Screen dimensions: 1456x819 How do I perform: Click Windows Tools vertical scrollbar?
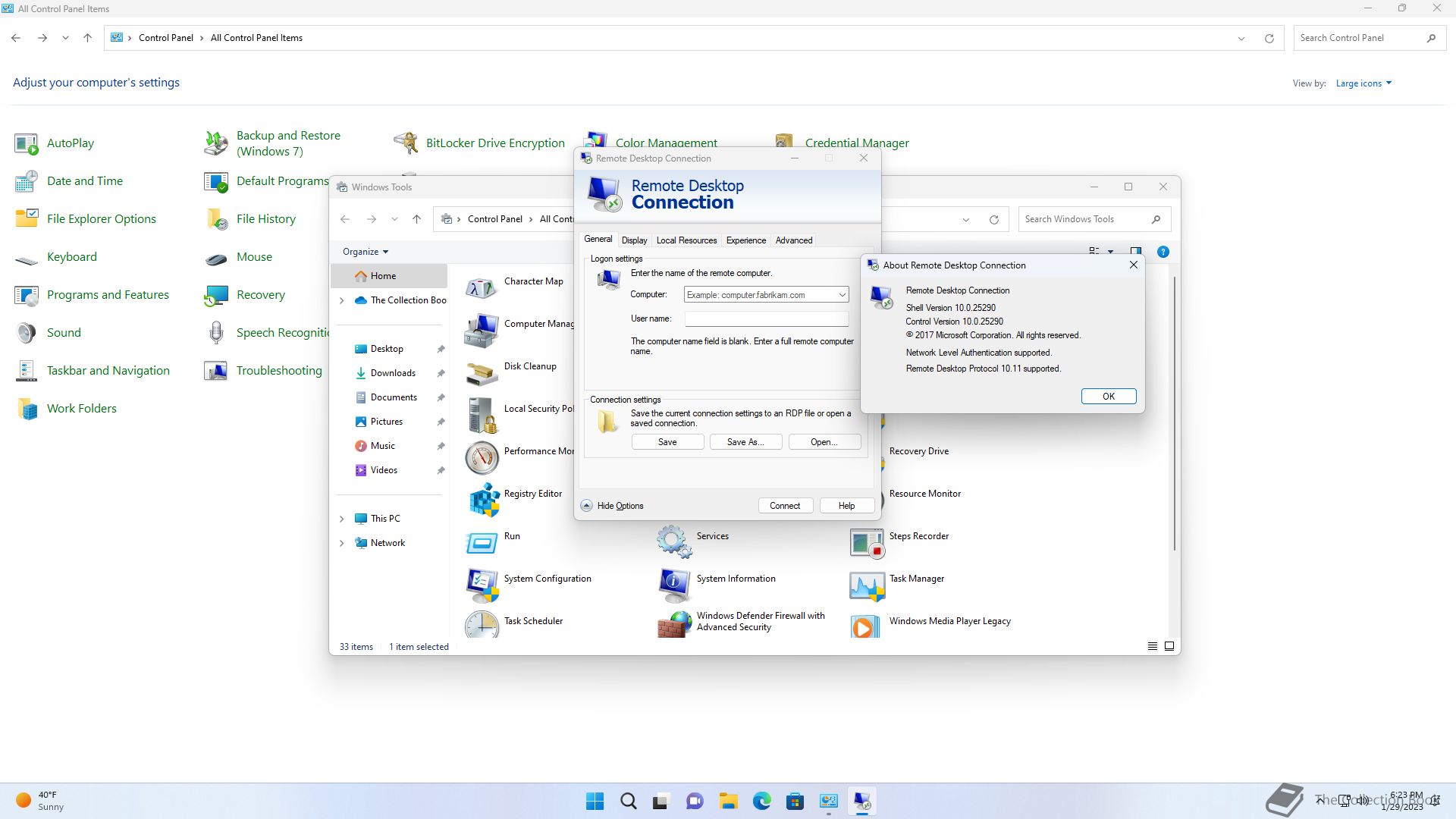tap(1174, 413)
